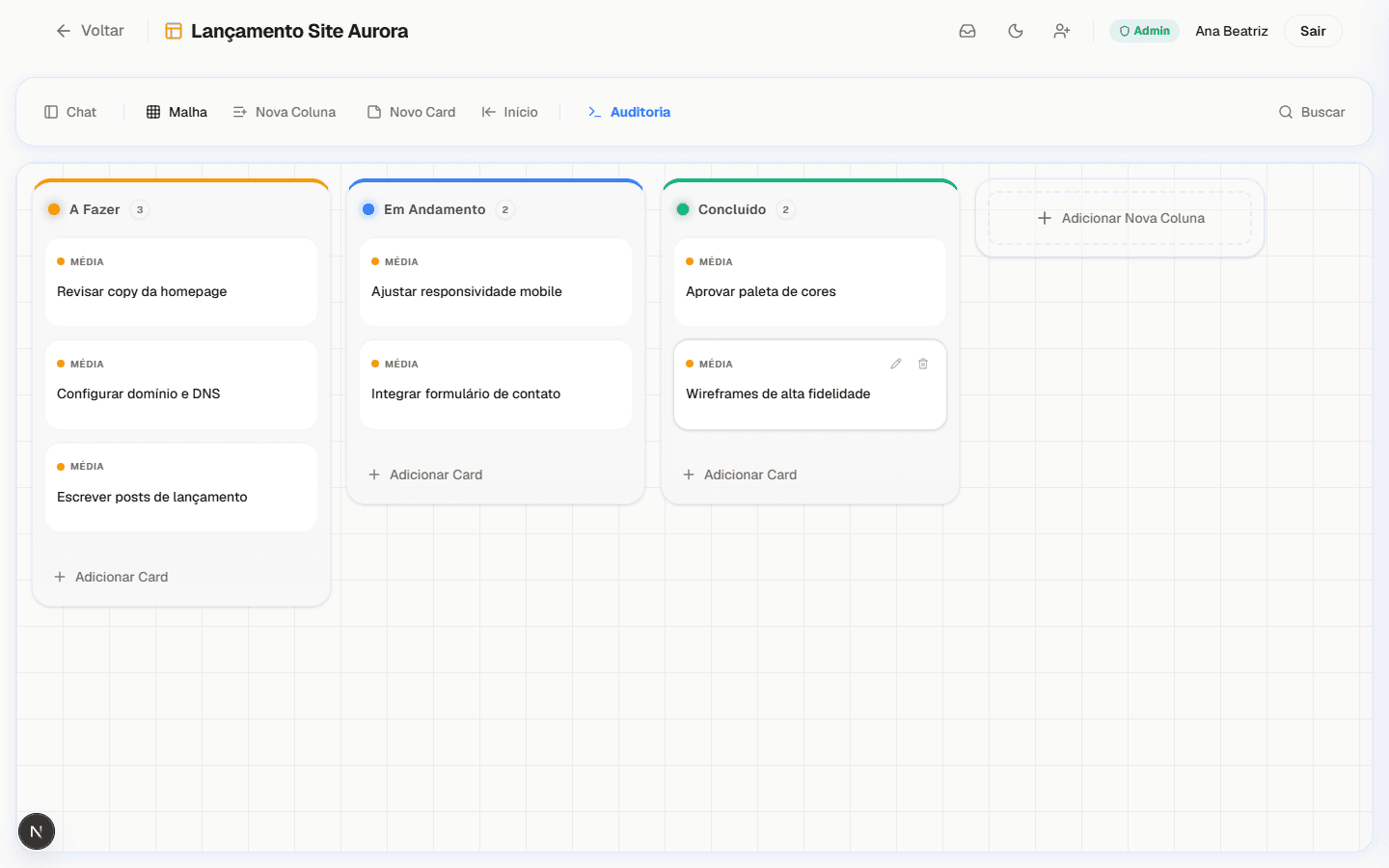Open the Aprovar paleta de cores card

[810, 282]
